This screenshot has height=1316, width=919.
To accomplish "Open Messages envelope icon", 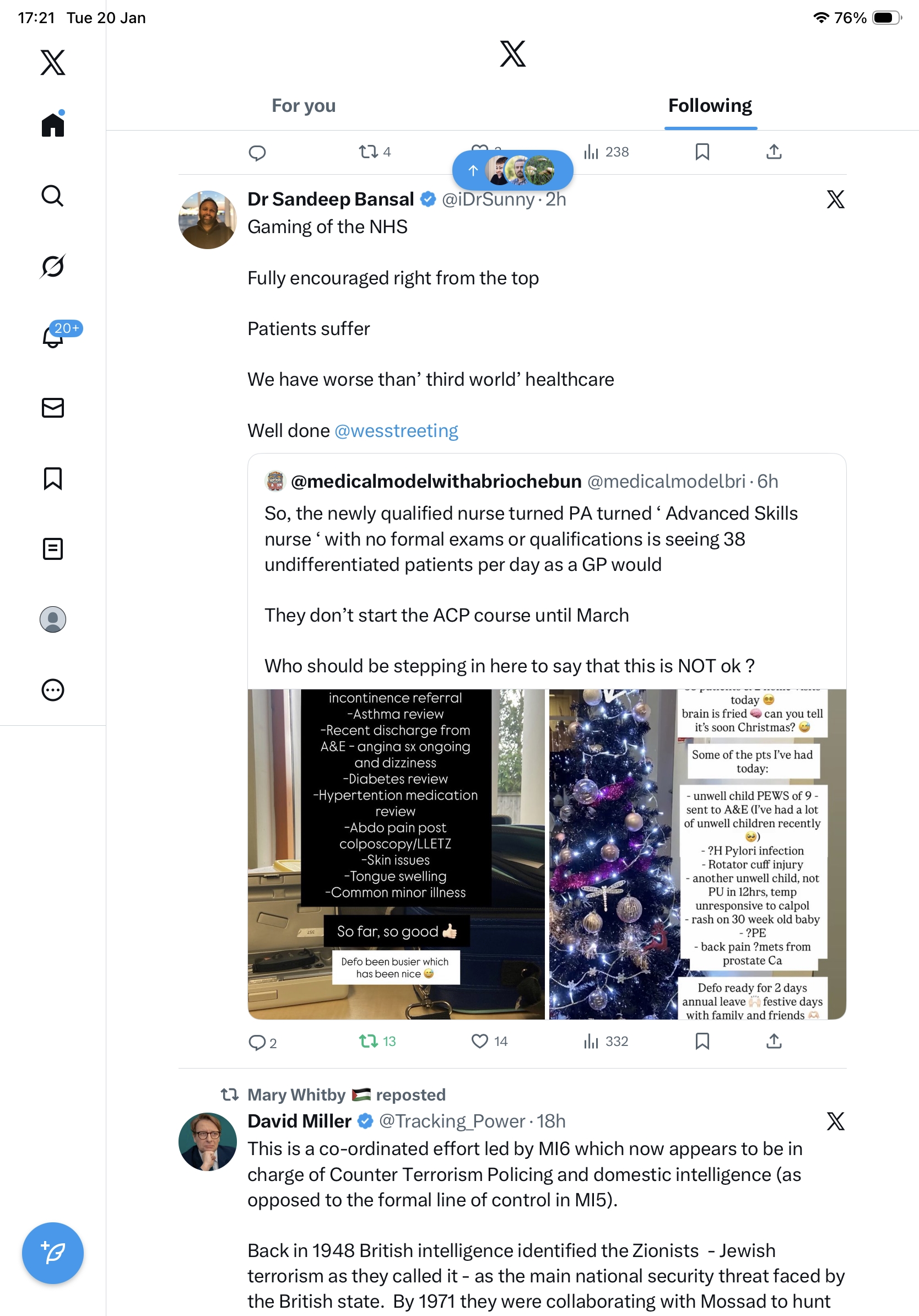I will [53, 407].
